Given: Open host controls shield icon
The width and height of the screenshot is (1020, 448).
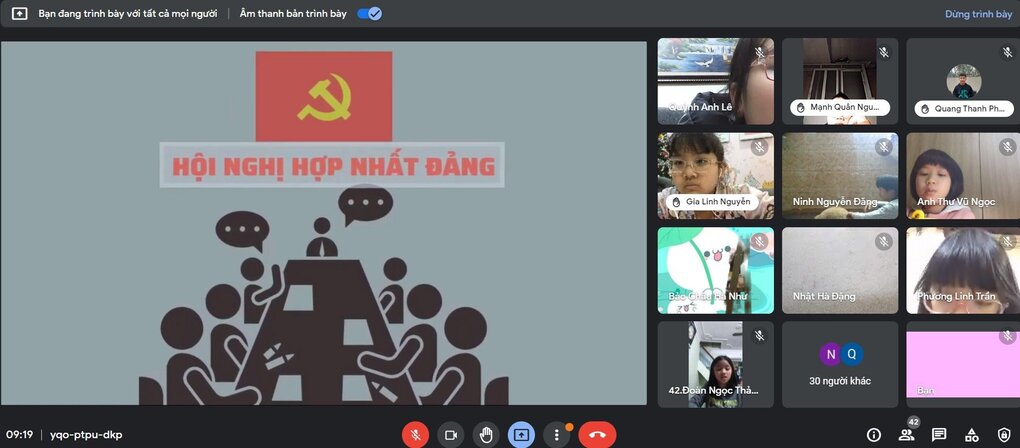Looking at the screenshot, I should point(1003,435).
